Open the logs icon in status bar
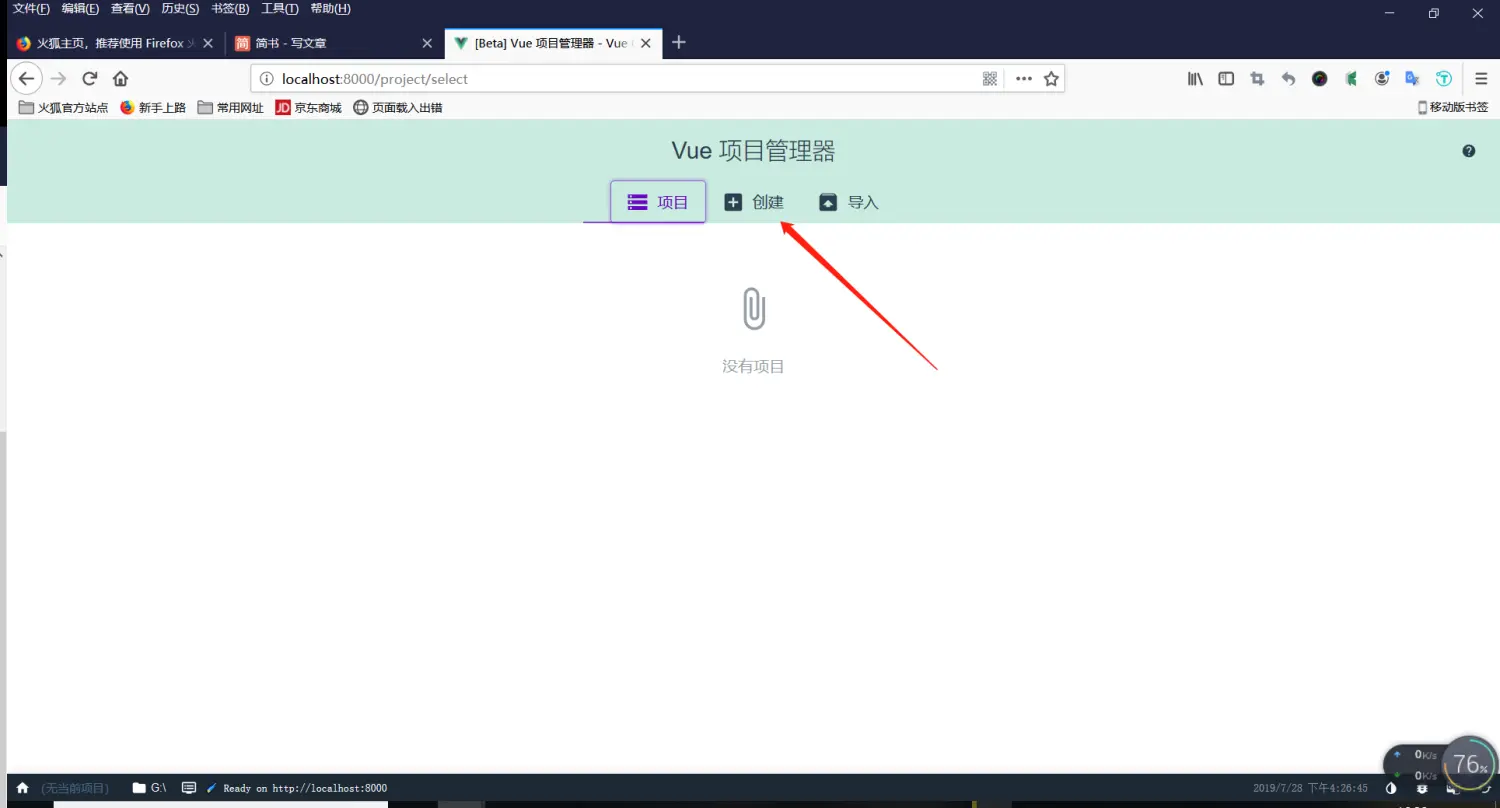 click(x=189, y=788)
